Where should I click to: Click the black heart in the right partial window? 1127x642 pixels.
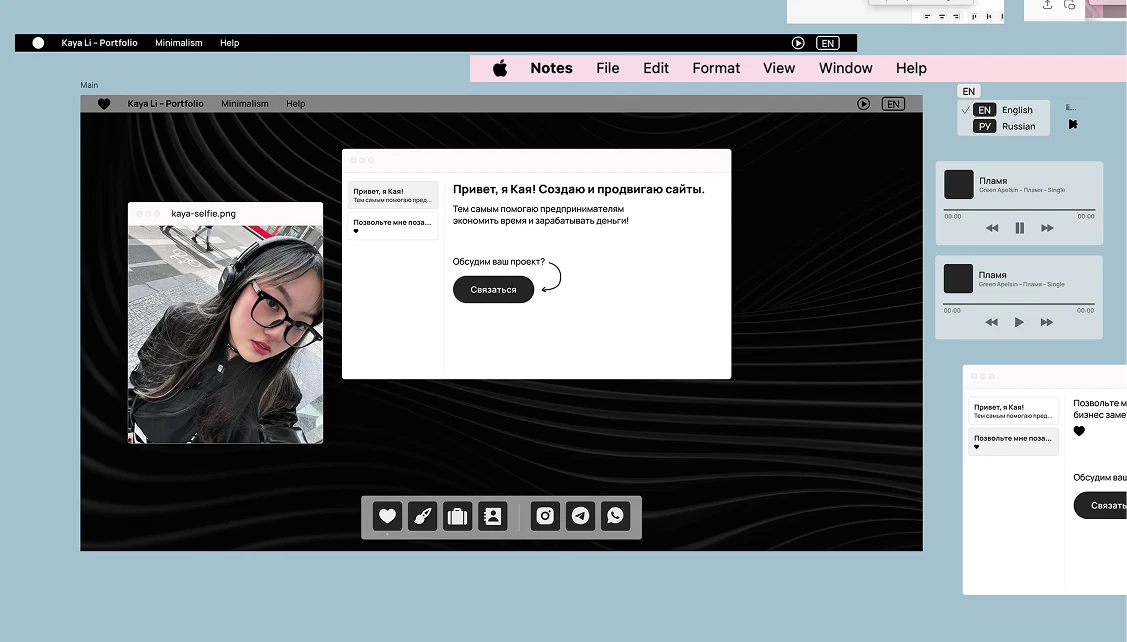point(1079,431)
